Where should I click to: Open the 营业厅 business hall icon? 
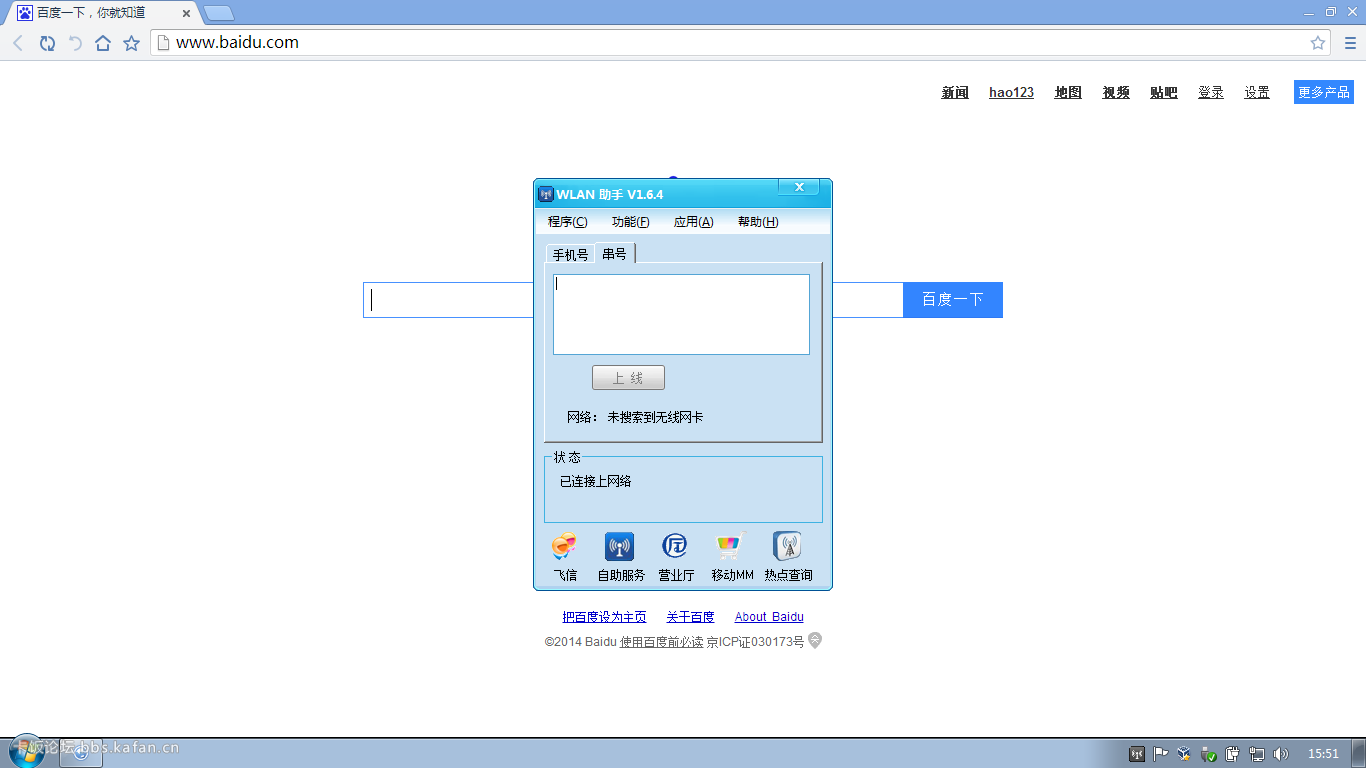coord(675,546)
